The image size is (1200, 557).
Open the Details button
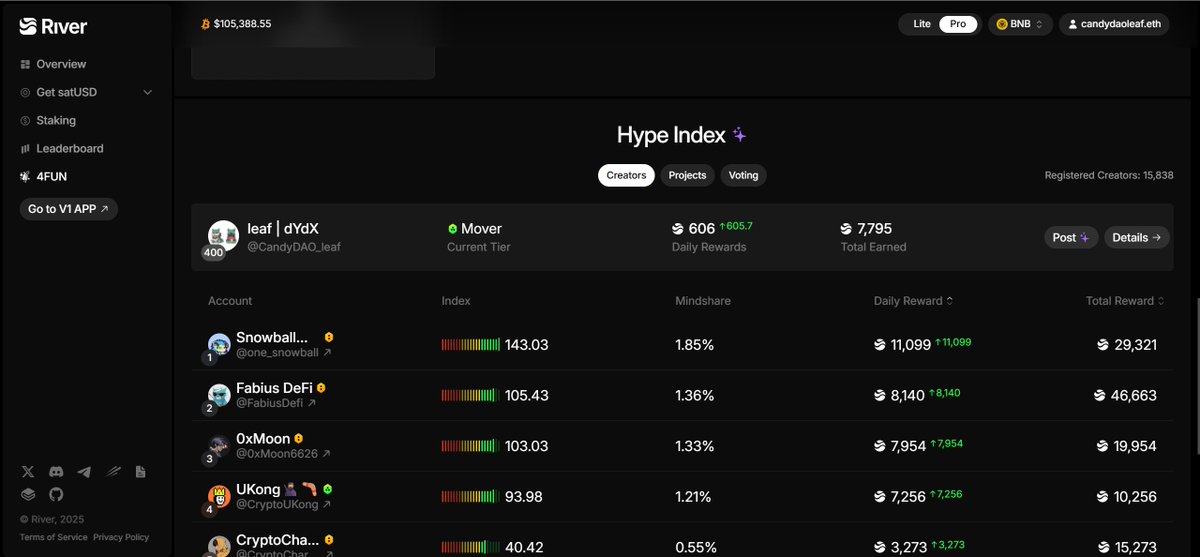click(x=1137, y=237)
